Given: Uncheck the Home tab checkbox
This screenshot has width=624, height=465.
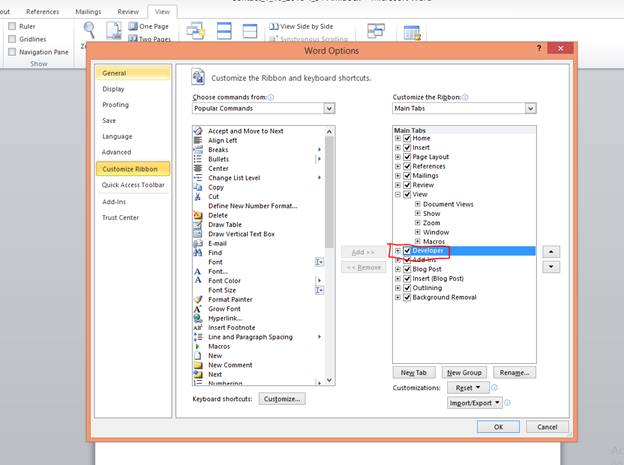Looking at the screenshot, I should pos(407,138).
